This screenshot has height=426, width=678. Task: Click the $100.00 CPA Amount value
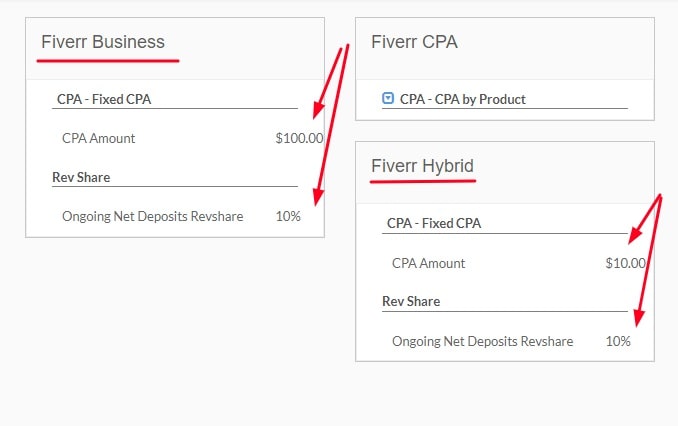299,138
